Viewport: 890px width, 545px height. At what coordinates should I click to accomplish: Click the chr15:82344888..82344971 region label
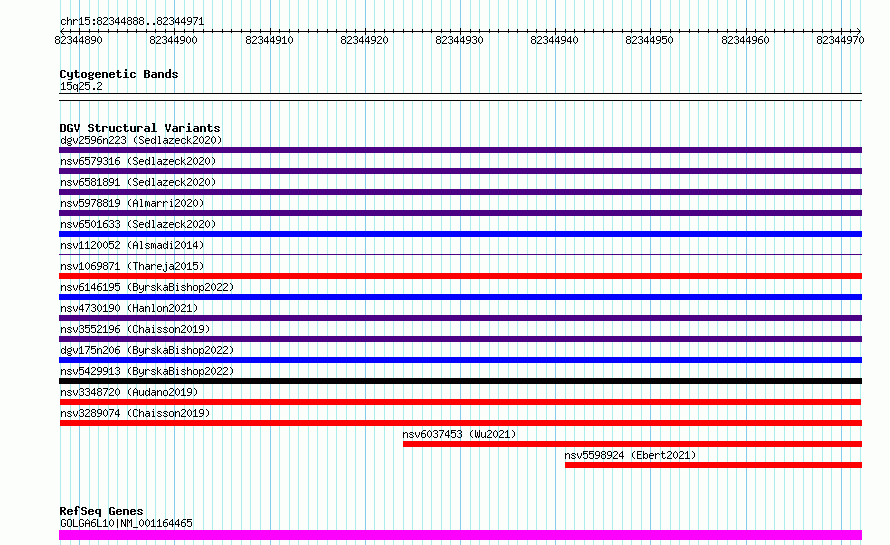(x=132, y=22)
